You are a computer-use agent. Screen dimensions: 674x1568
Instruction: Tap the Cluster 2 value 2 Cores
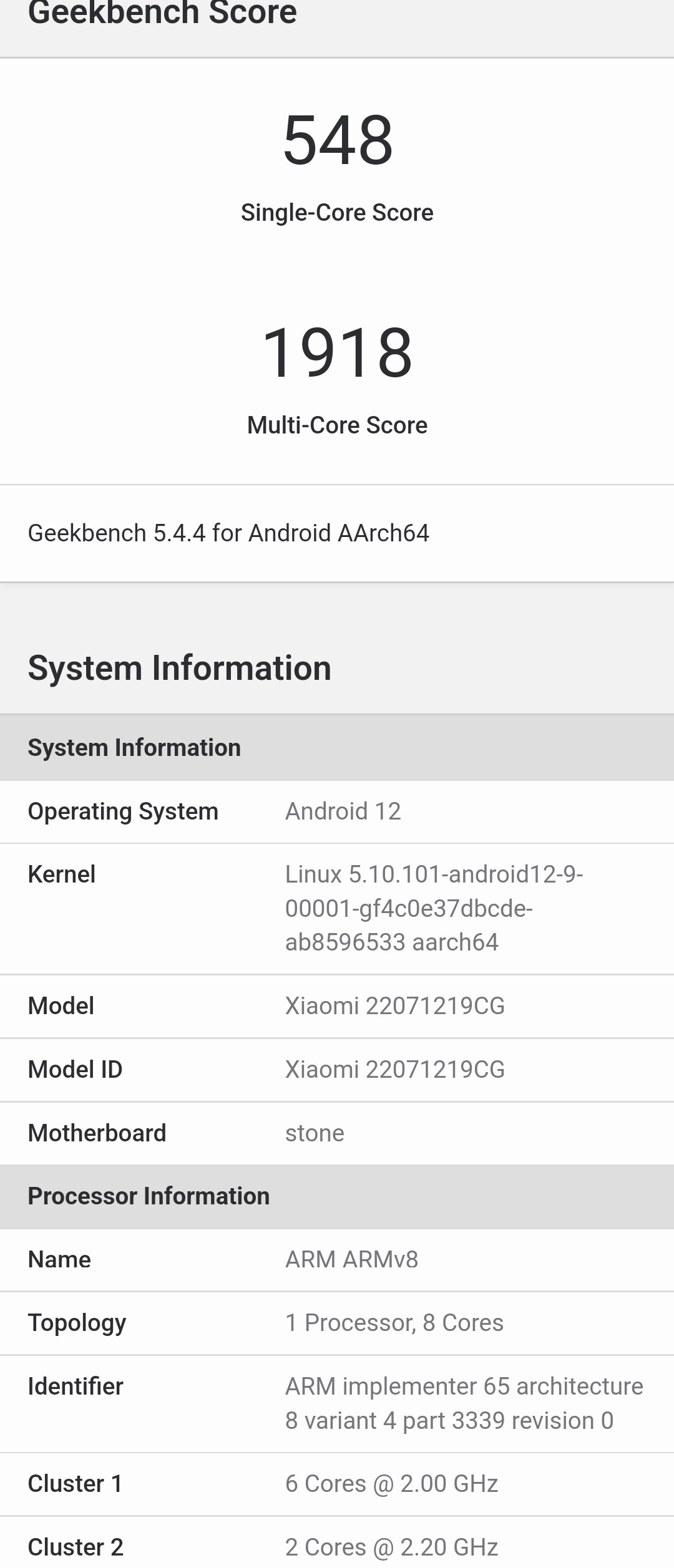tap(391, 1547)
